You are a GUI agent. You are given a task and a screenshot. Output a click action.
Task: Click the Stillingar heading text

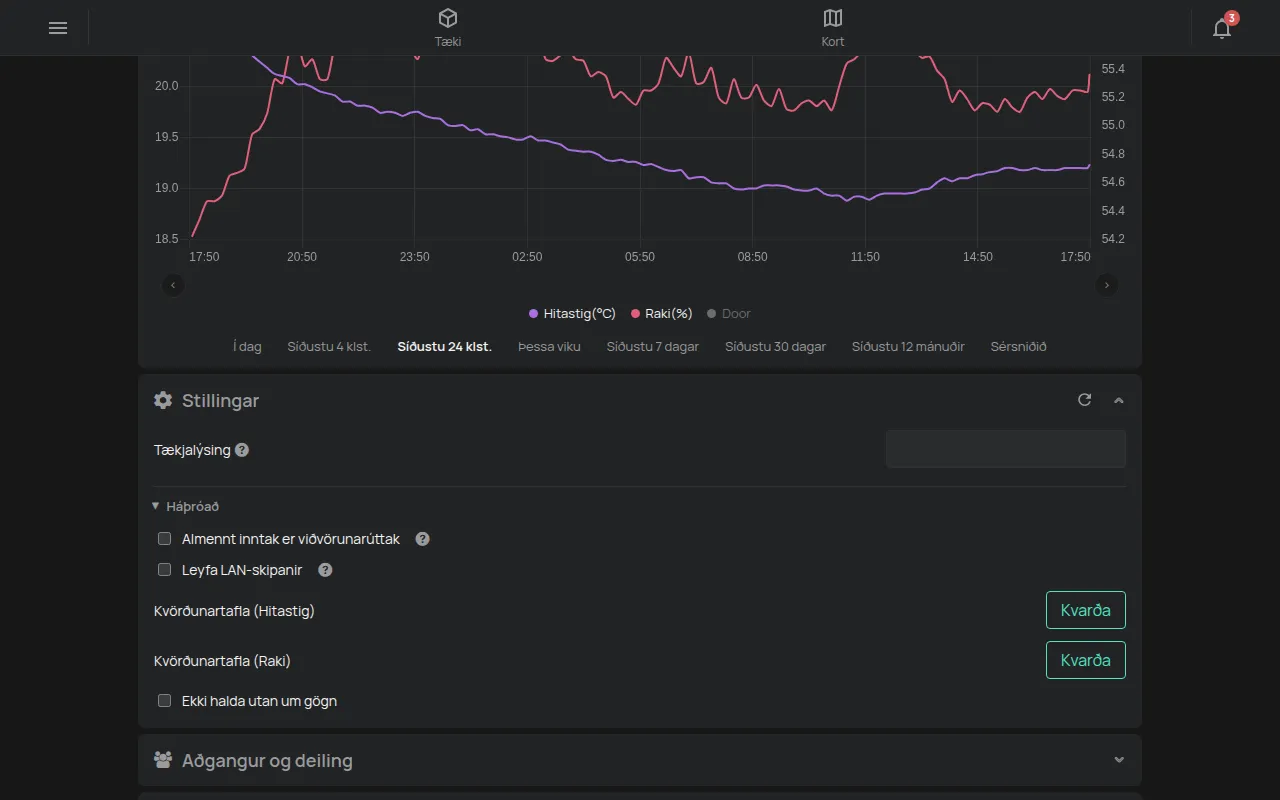(x=220, y=400)
